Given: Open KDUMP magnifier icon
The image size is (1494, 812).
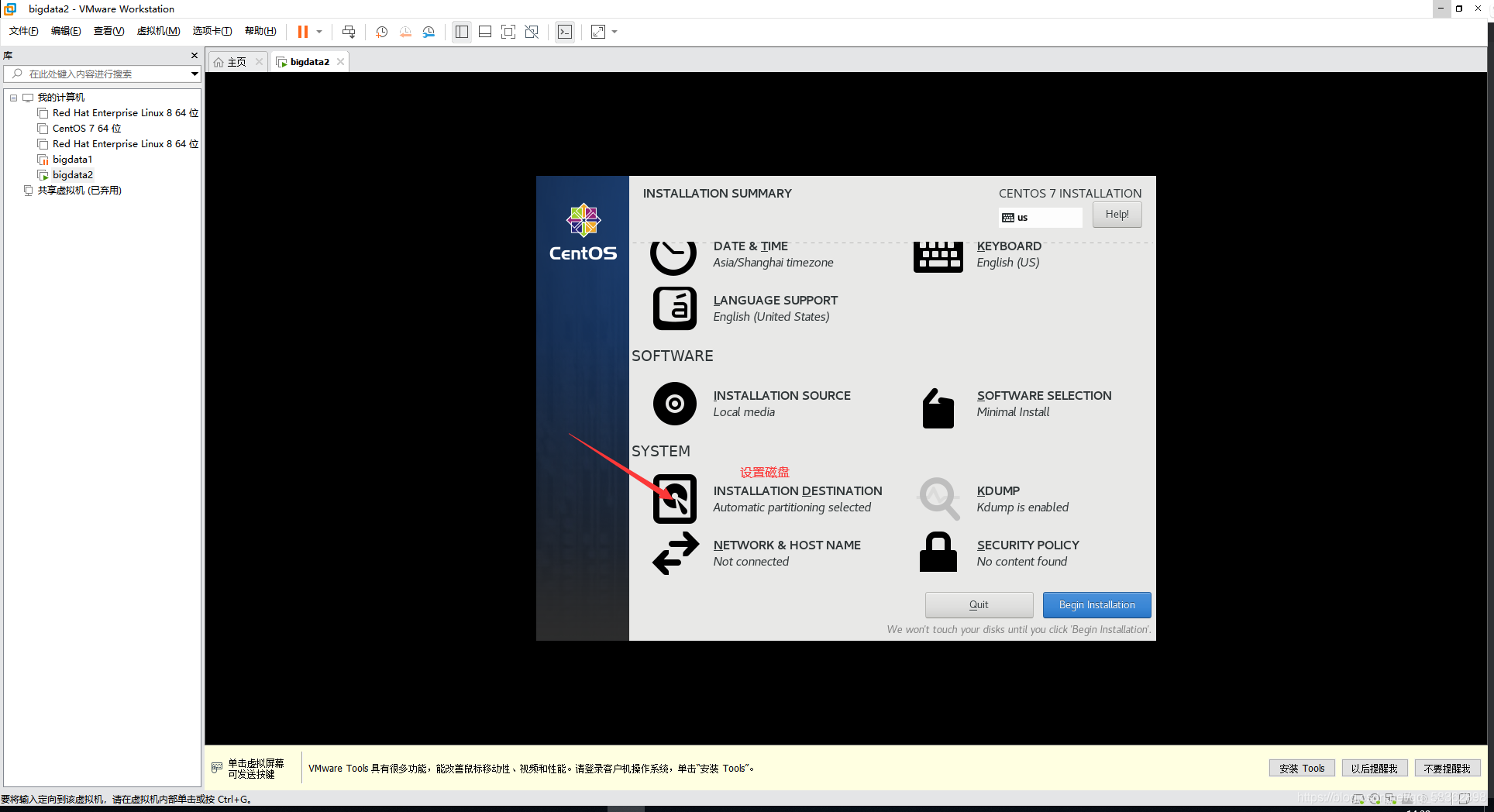Looking at the screenshot, I should [938, 499].
